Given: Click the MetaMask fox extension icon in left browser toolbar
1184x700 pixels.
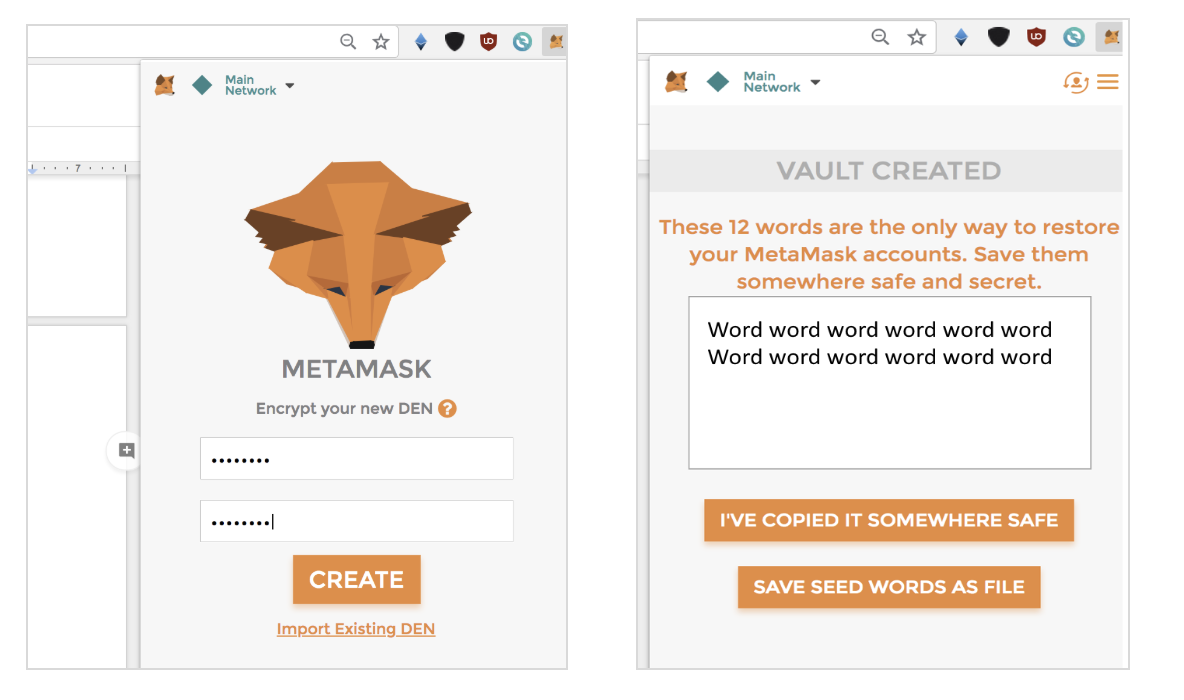Looking at the screenshot, I should pyautogui.click(x=556, y=42).
